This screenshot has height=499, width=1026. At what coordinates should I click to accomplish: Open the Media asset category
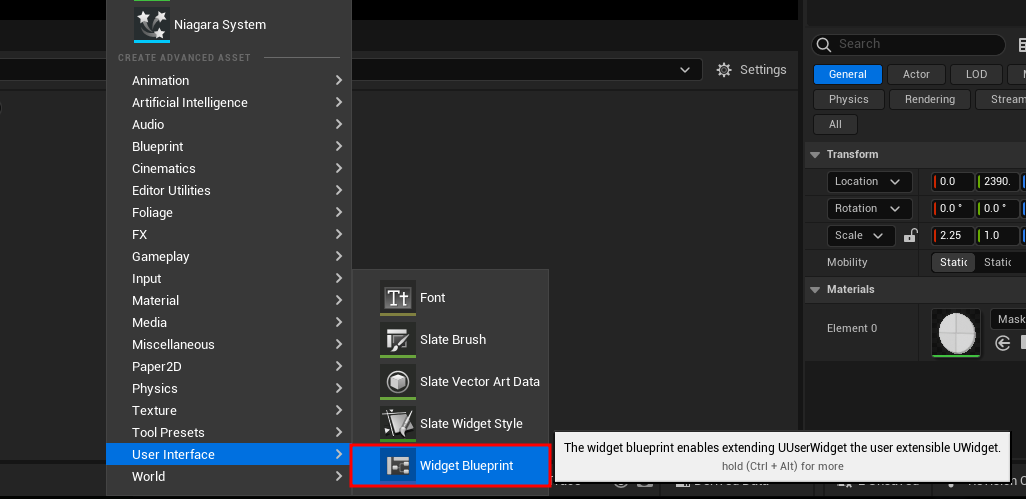coord(229,322)
